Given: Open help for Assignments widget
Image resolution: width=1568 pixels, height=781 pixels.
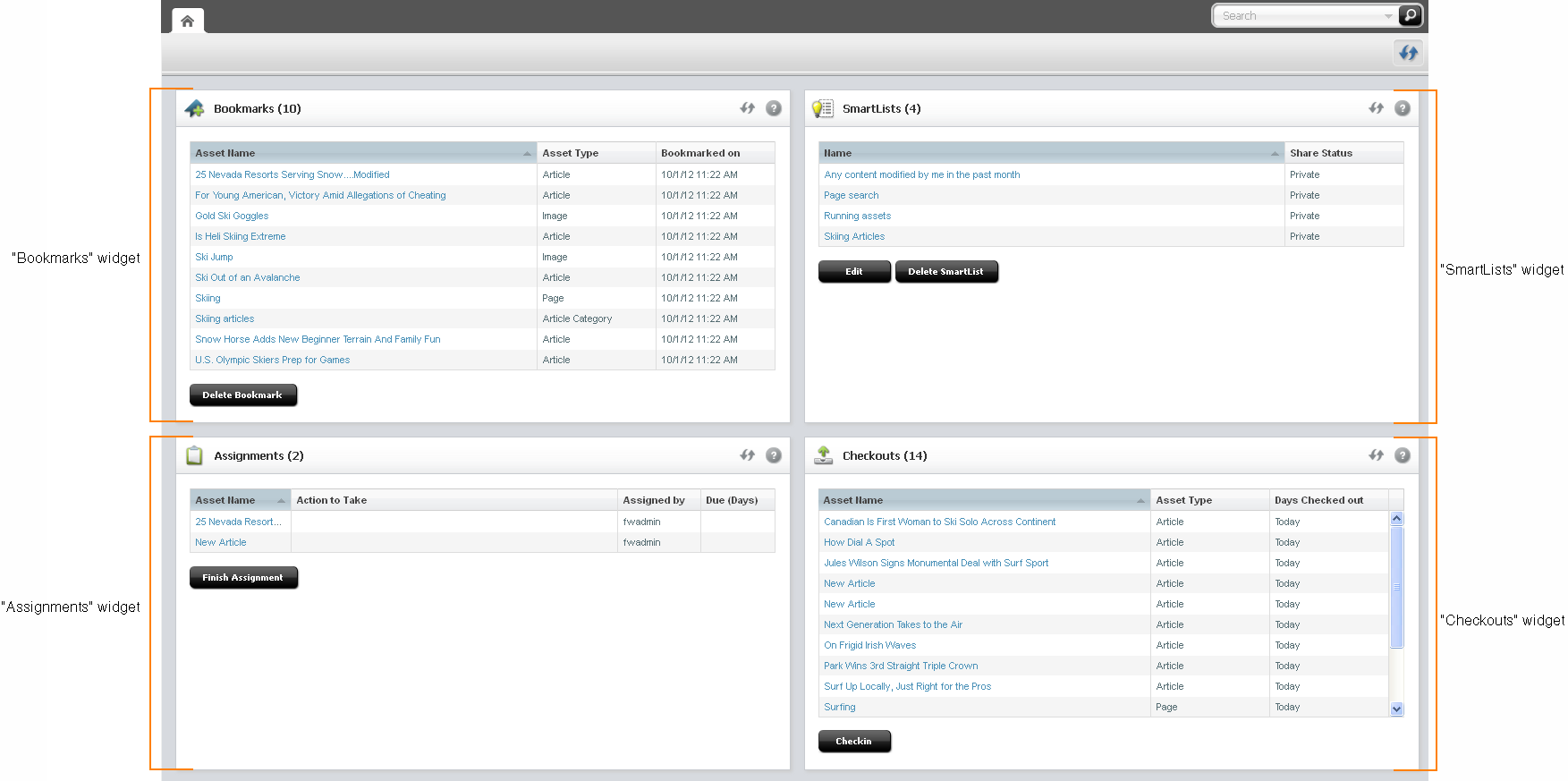Looking at the screenshot, I should [x=774, y=455].
